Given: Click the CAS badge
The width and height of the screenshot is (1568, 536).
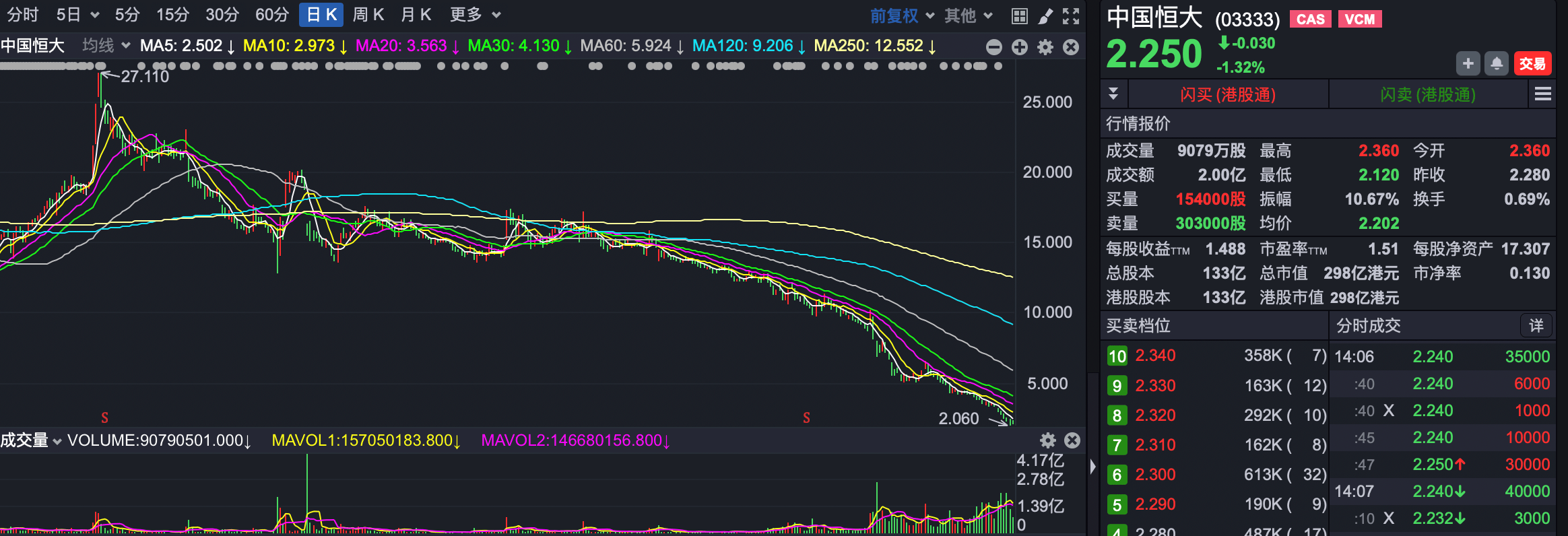Looking at the screenshot, I should pos(1311,20).
